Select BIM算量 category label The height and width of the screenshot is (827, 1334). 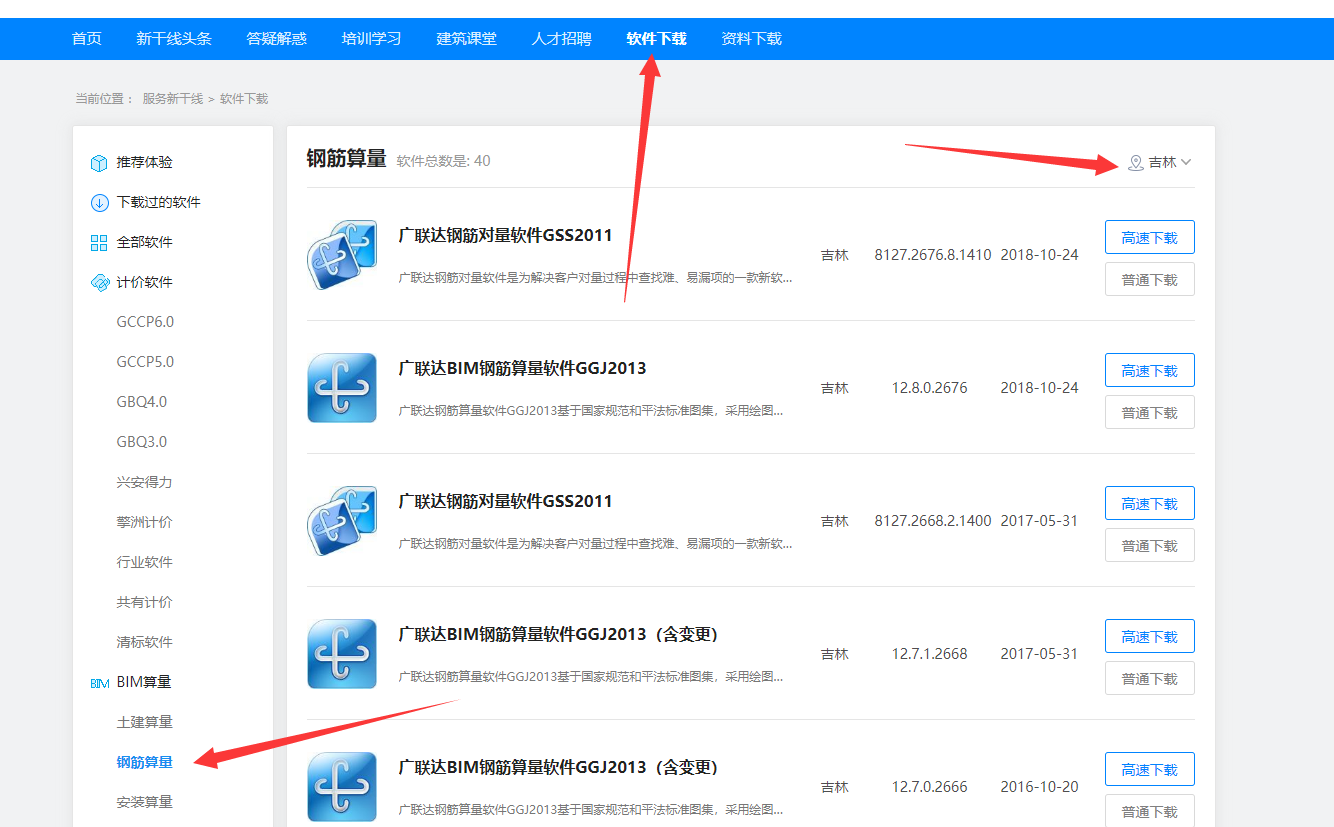point(144,682)
